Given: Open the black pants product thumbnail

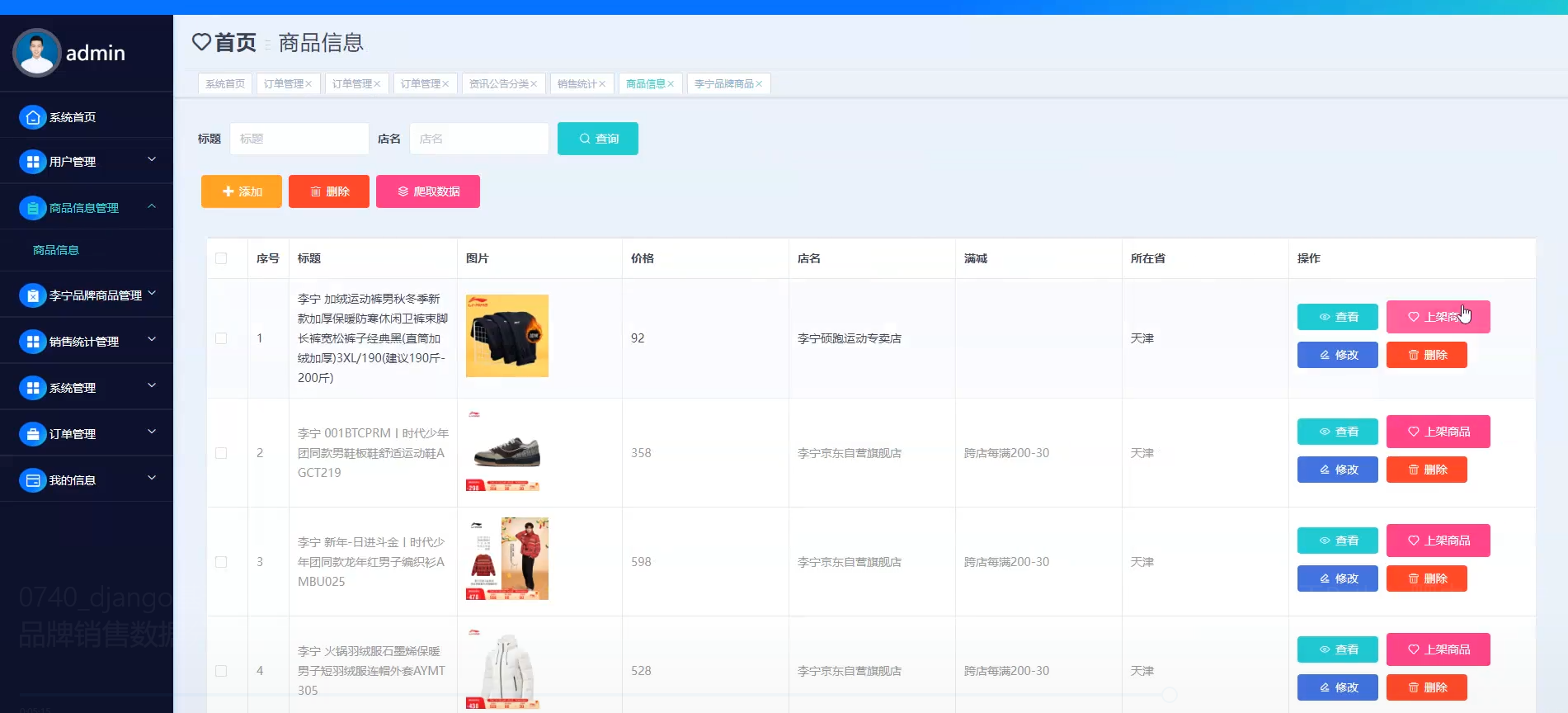Looking at the screenshot, I should (x=507, y=336).
